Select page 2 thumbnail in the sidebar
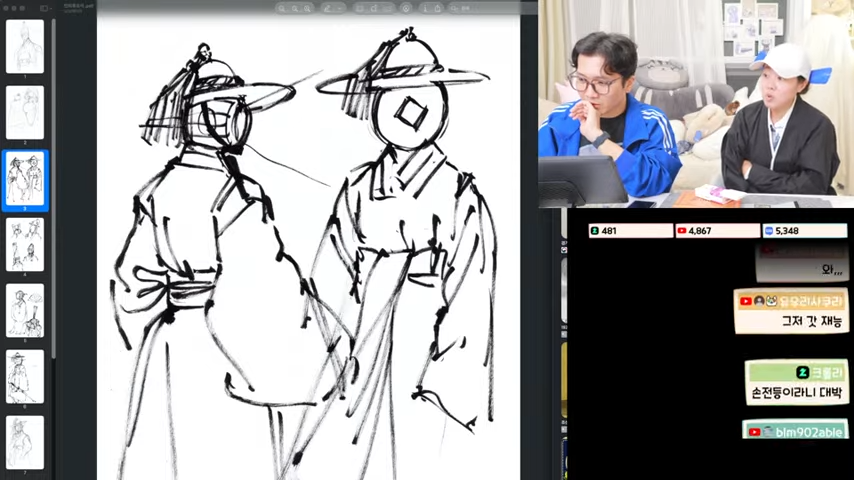The width and height of the screenshot is (854, 480). click(x=25, y=112)
